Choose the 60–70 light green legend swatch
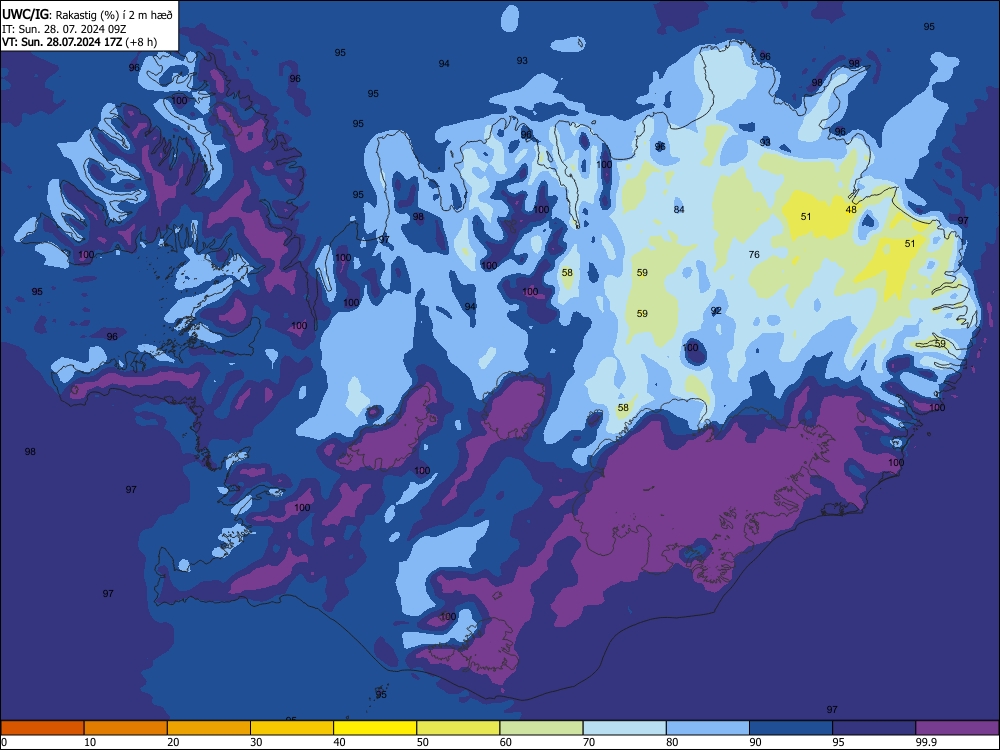 click(541, 728)
